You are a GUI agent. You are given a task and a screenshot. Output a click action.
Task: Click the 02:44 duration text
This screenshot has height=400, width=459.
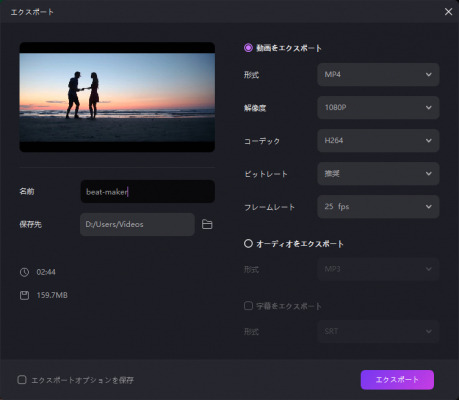pos(46,272)
